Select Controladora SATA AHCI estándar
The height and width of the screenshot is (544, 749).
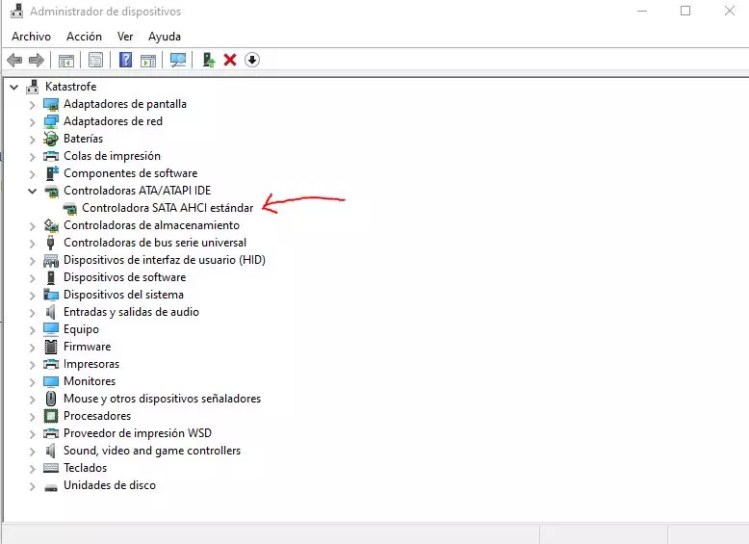(x=168, y=208)
